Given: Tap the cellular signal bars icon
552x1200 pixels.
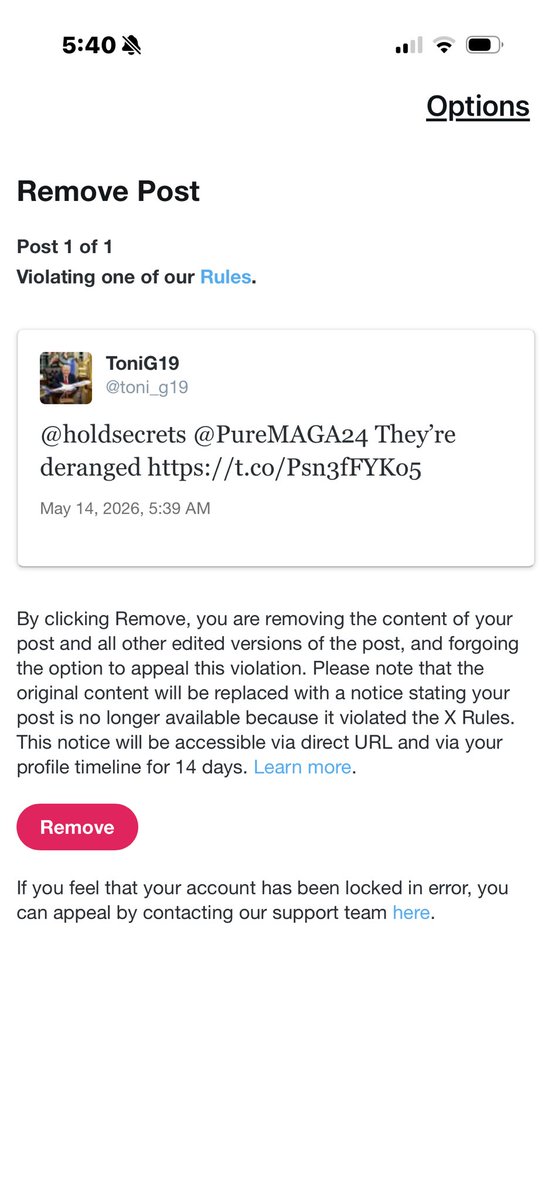Looking at the screenshot, I should point(408,45).
